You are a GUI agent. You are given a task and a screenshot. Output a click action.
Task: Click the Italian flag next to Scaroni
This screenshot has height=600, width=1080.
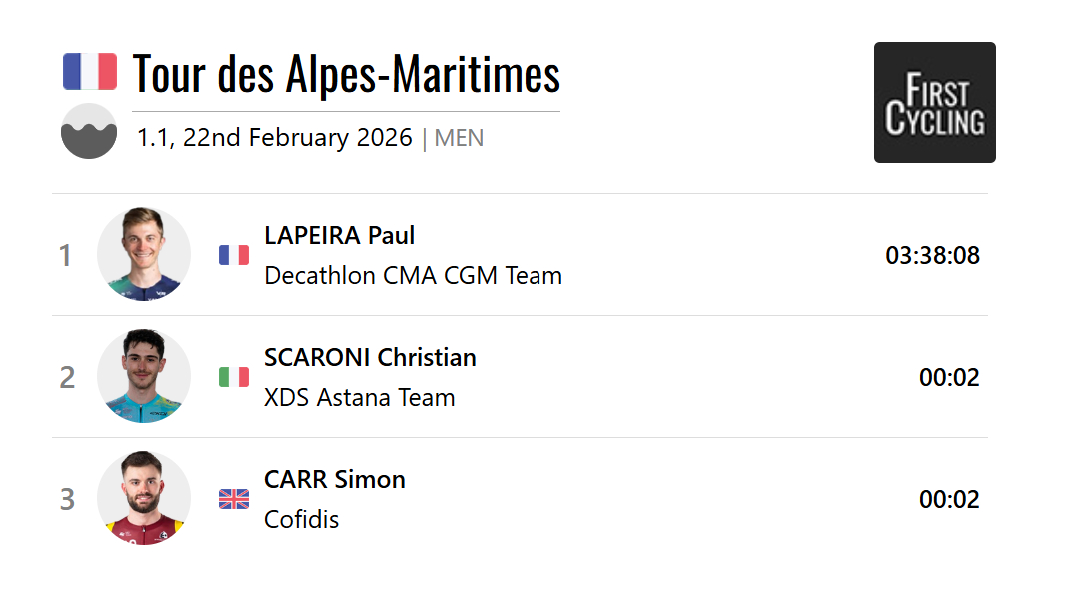(234, 377)
